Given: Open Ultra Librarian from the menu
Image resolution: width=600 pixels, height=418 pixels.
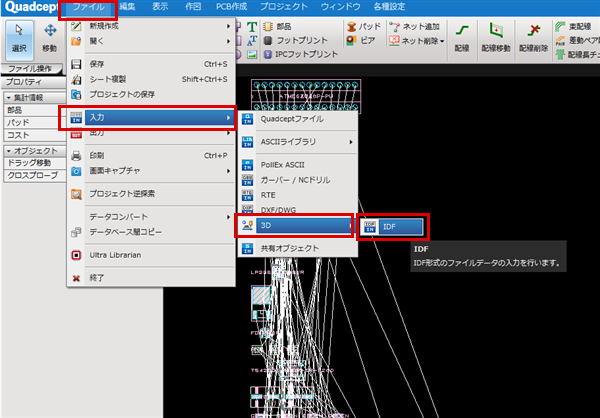Looking at the screenshot, I should coord(151,255).
